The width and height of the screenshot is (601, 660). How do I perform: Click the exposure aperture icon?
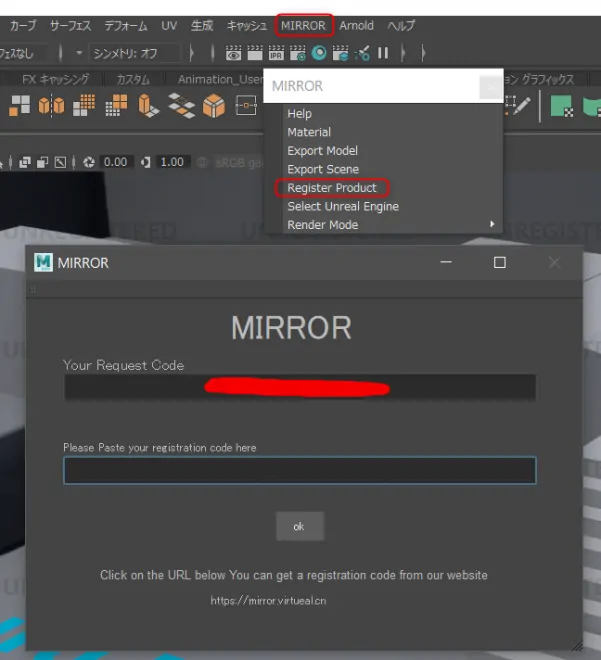89,162
